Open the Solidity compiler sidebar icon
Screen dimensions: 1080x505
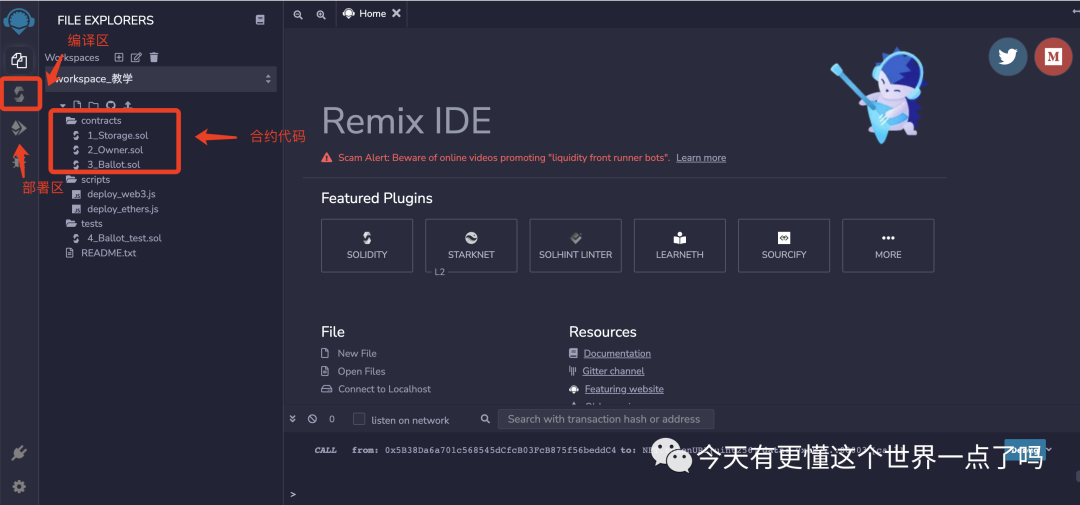19,94
